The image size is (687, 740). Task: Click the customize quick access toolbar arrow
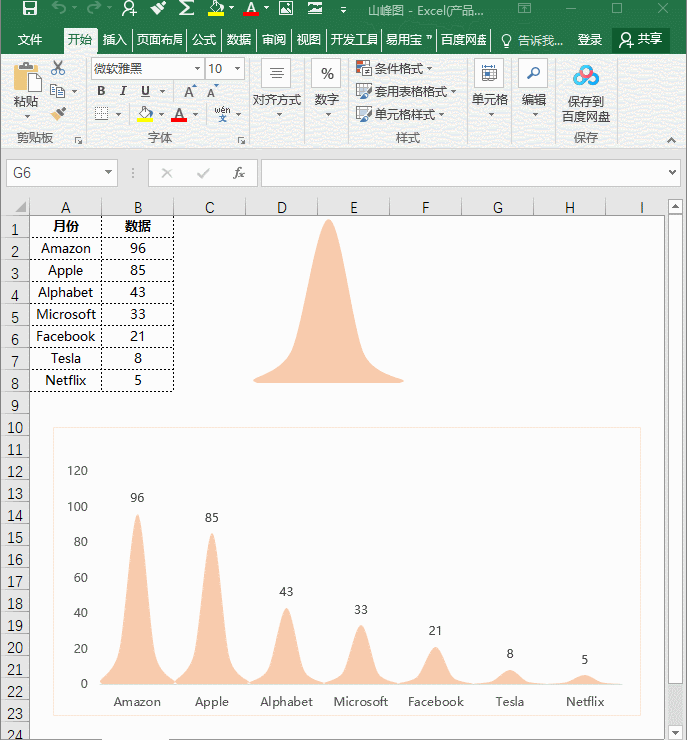tap(343, 9)
